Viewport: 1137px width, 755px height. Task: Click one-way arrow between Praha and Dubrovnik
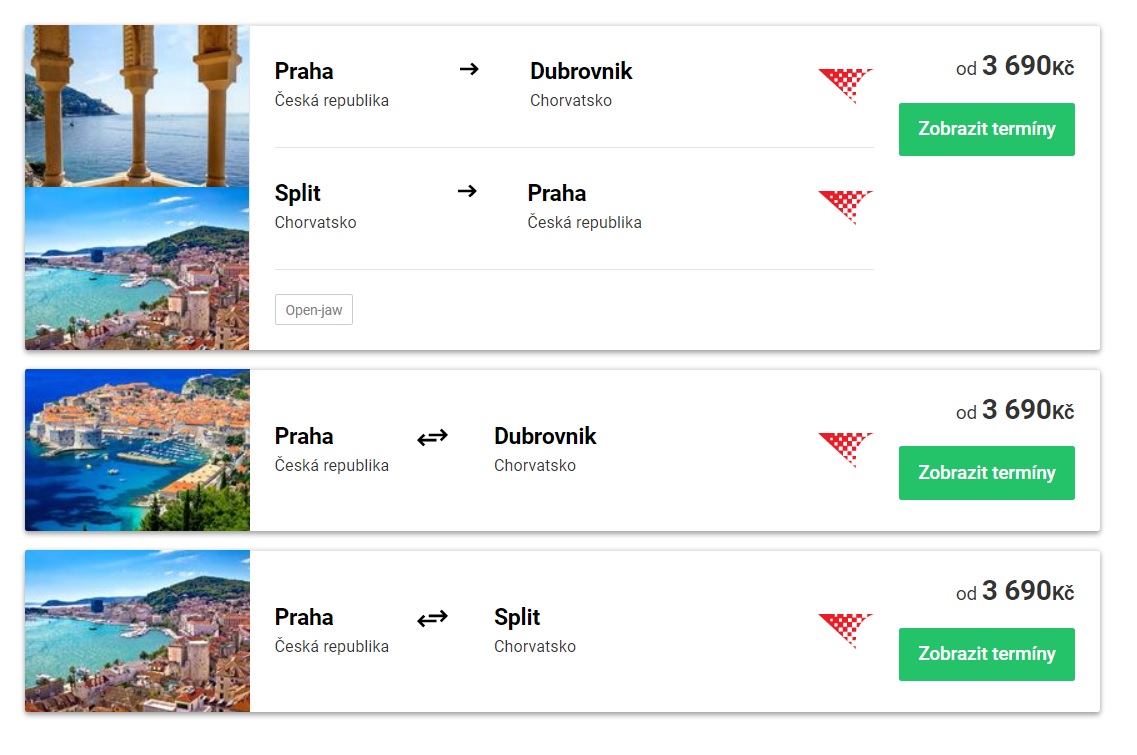(x=469, y=70)
